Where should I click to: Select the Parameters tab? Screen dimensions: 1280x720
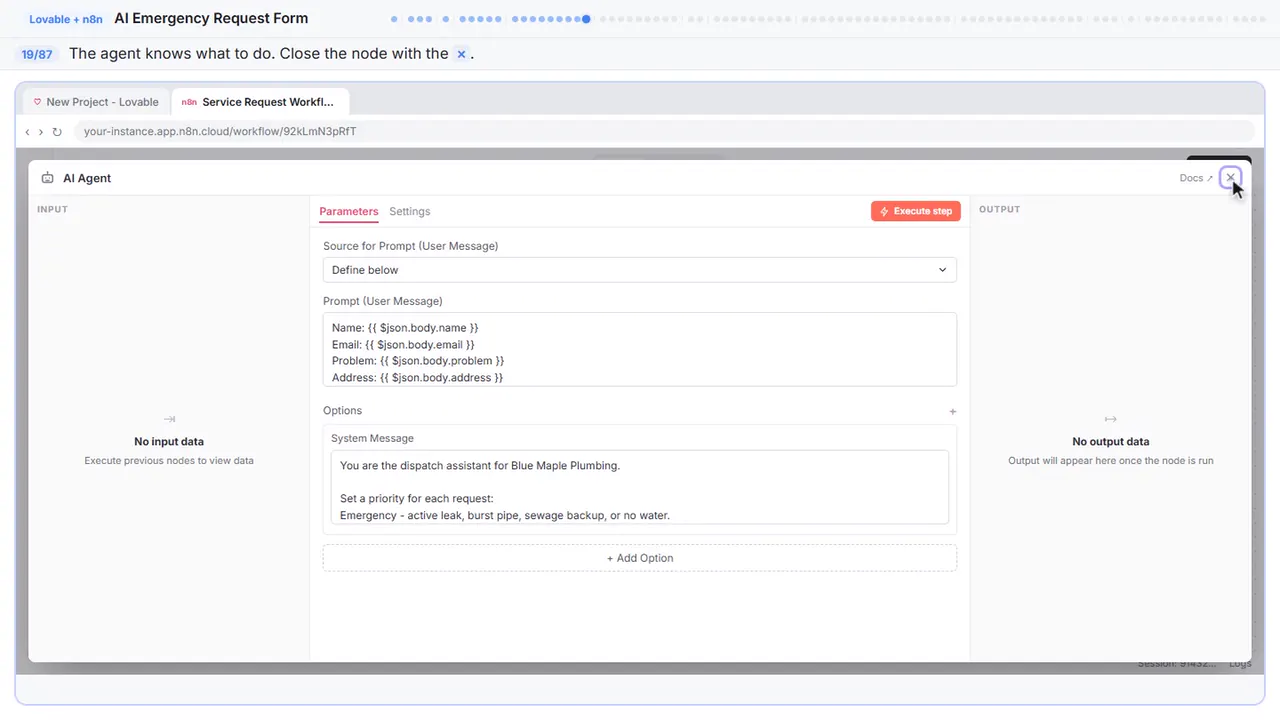pyautogui.click(x=349, y=211)
